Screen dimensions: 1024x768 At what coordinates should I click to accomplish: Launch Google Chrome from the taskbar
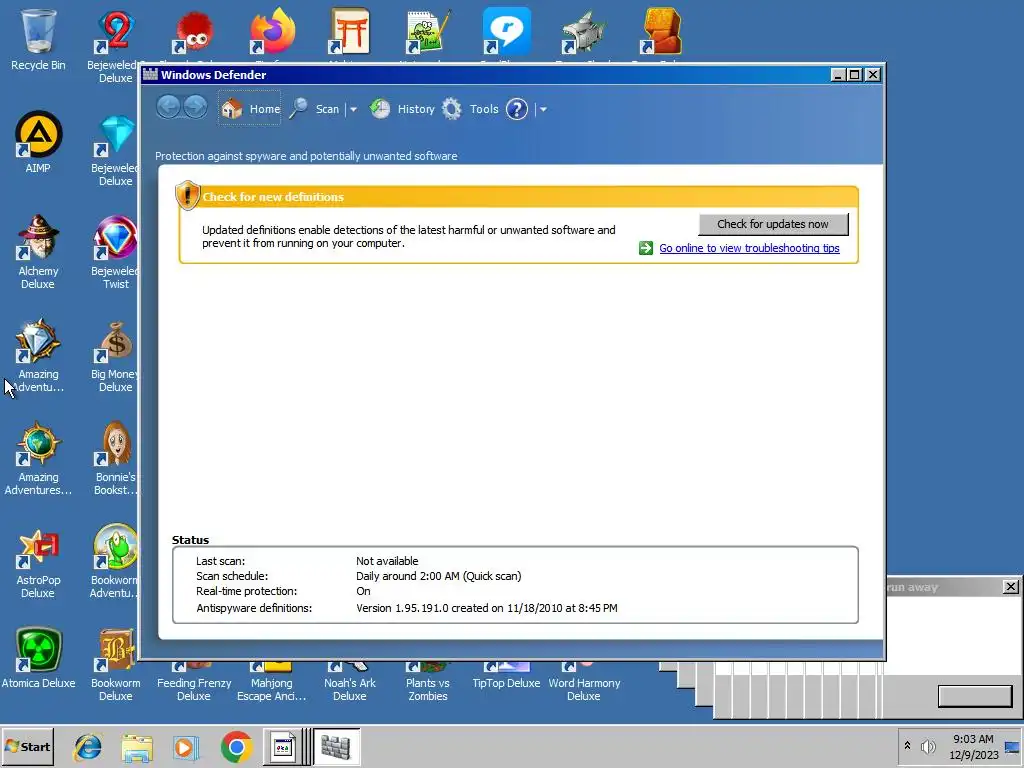click(x=236, y=747)
